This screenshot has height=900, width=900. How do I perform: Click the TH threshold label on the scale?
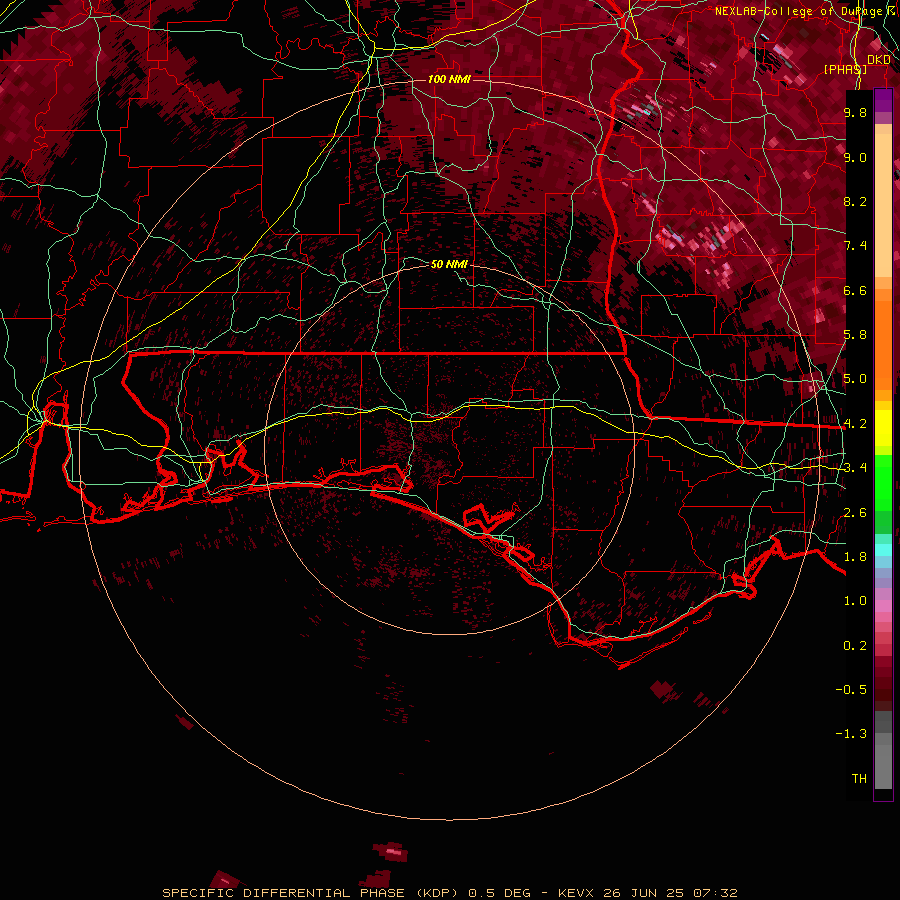point(859,779)
